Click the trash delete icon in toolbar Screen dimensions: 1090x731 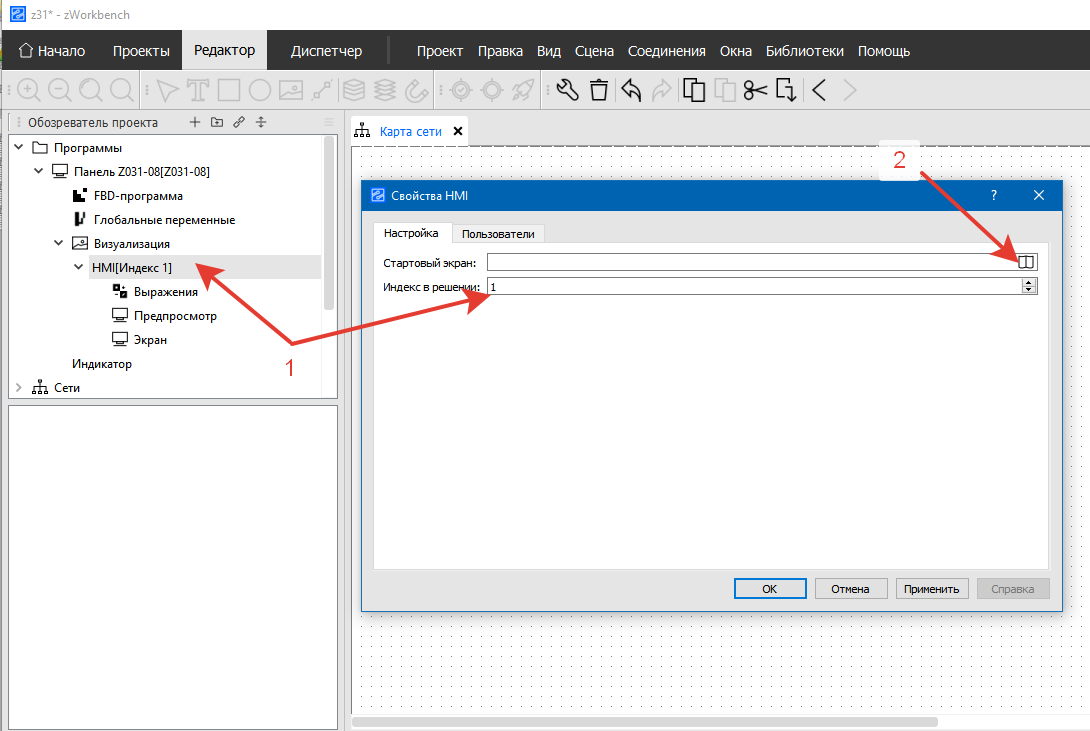(x=598, y=91)
